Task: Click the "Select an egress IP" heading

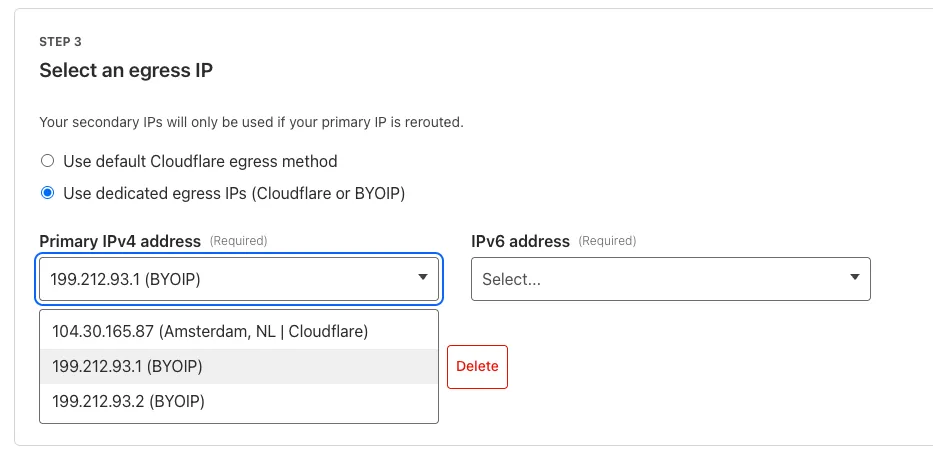Action: [126, 71]
